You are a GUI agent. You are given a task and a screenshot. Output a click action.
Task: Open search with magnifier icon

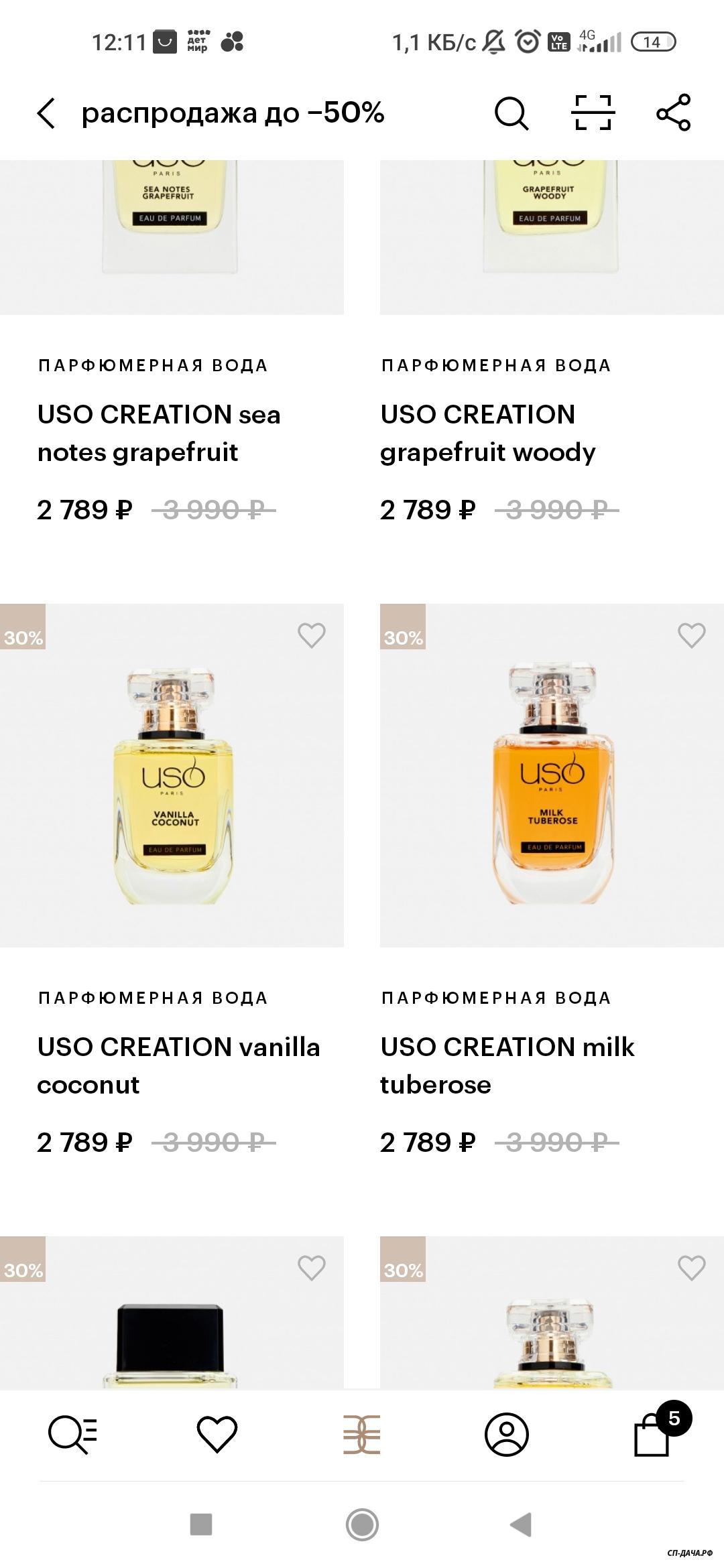511,113
